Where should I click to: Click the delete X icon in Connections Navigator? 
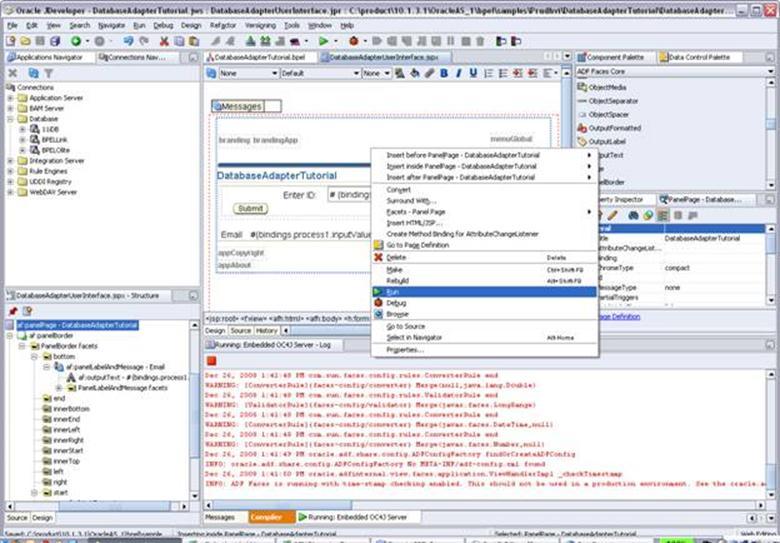(x=13, y=74)
